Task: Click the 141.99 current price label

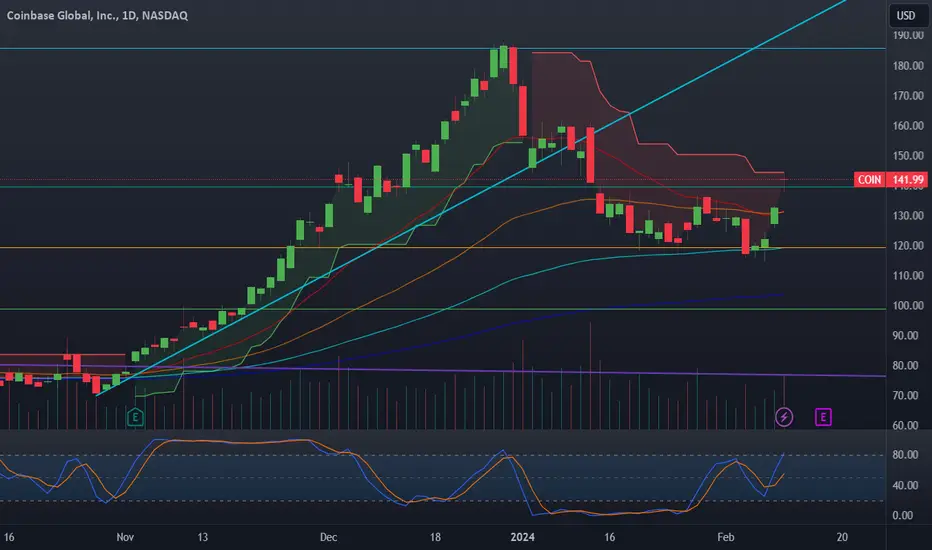Action: 908,180
